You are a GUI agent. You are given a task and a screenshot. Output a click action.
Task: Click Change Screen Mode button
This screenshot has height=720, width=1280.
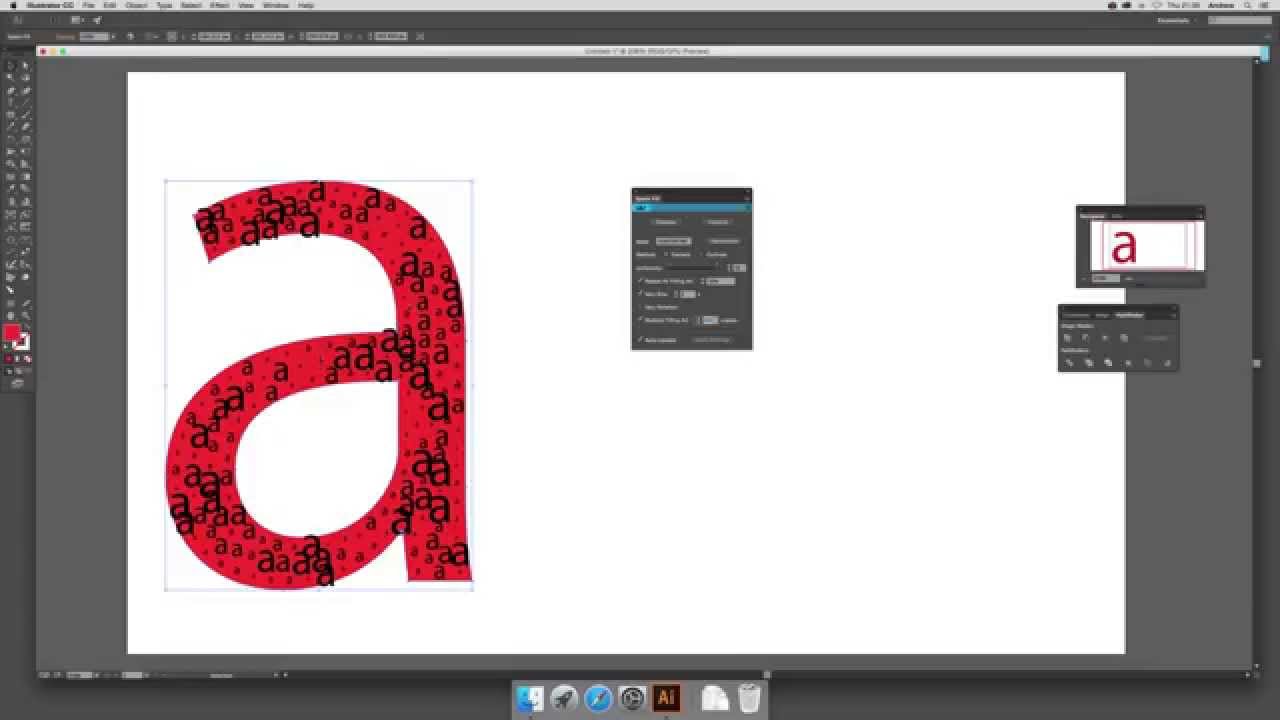(x=18, y=383)
